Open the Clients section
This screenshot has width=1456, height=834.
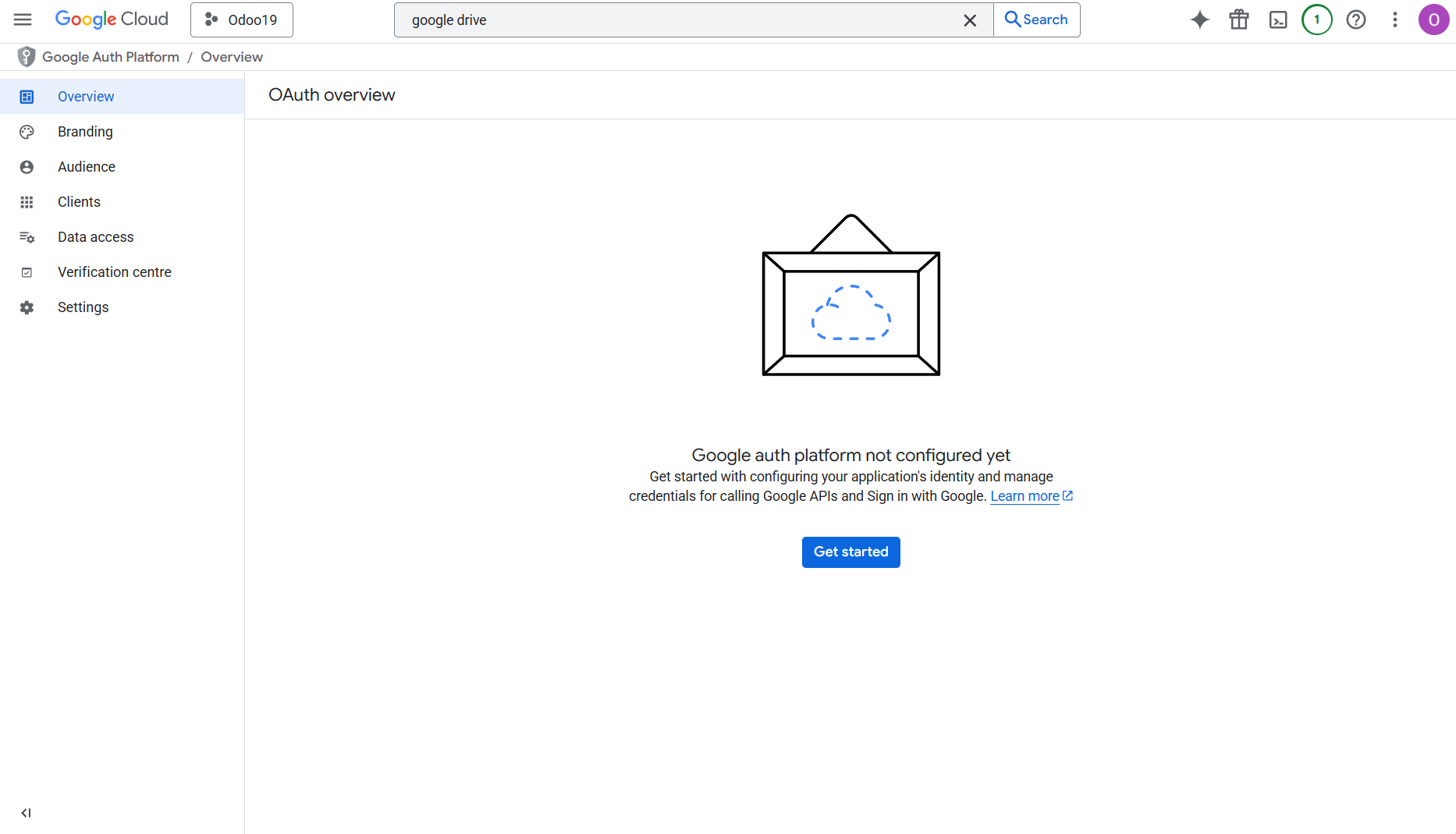79,202
